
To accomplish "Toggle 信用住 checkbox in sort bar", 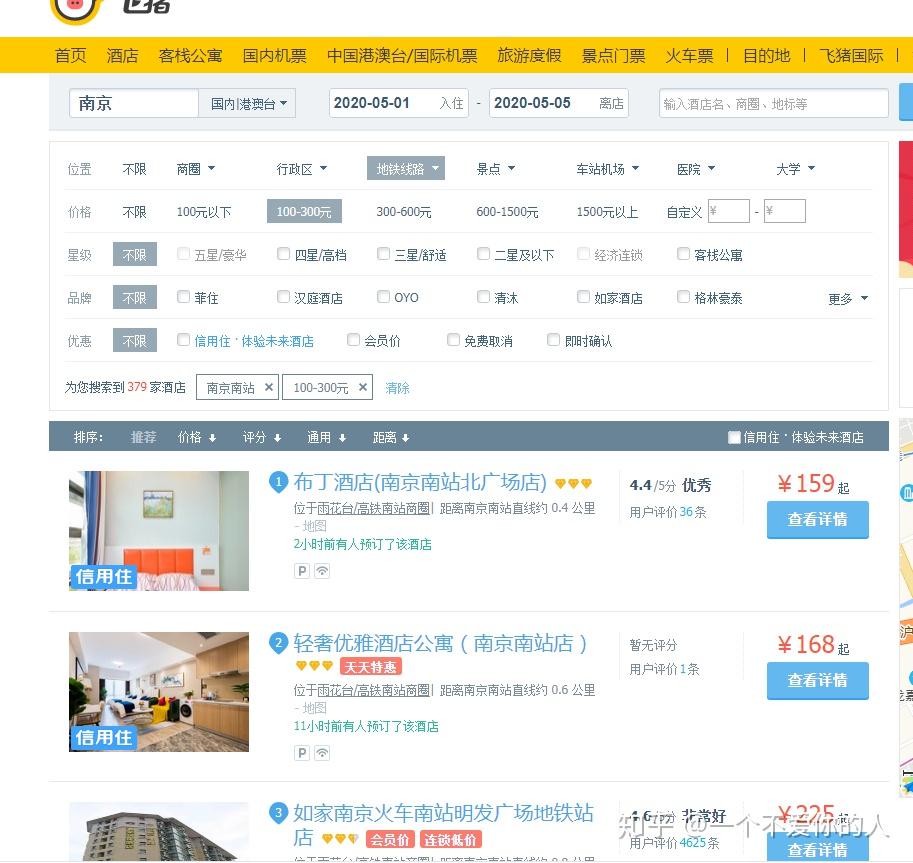I will coord(734,437).
